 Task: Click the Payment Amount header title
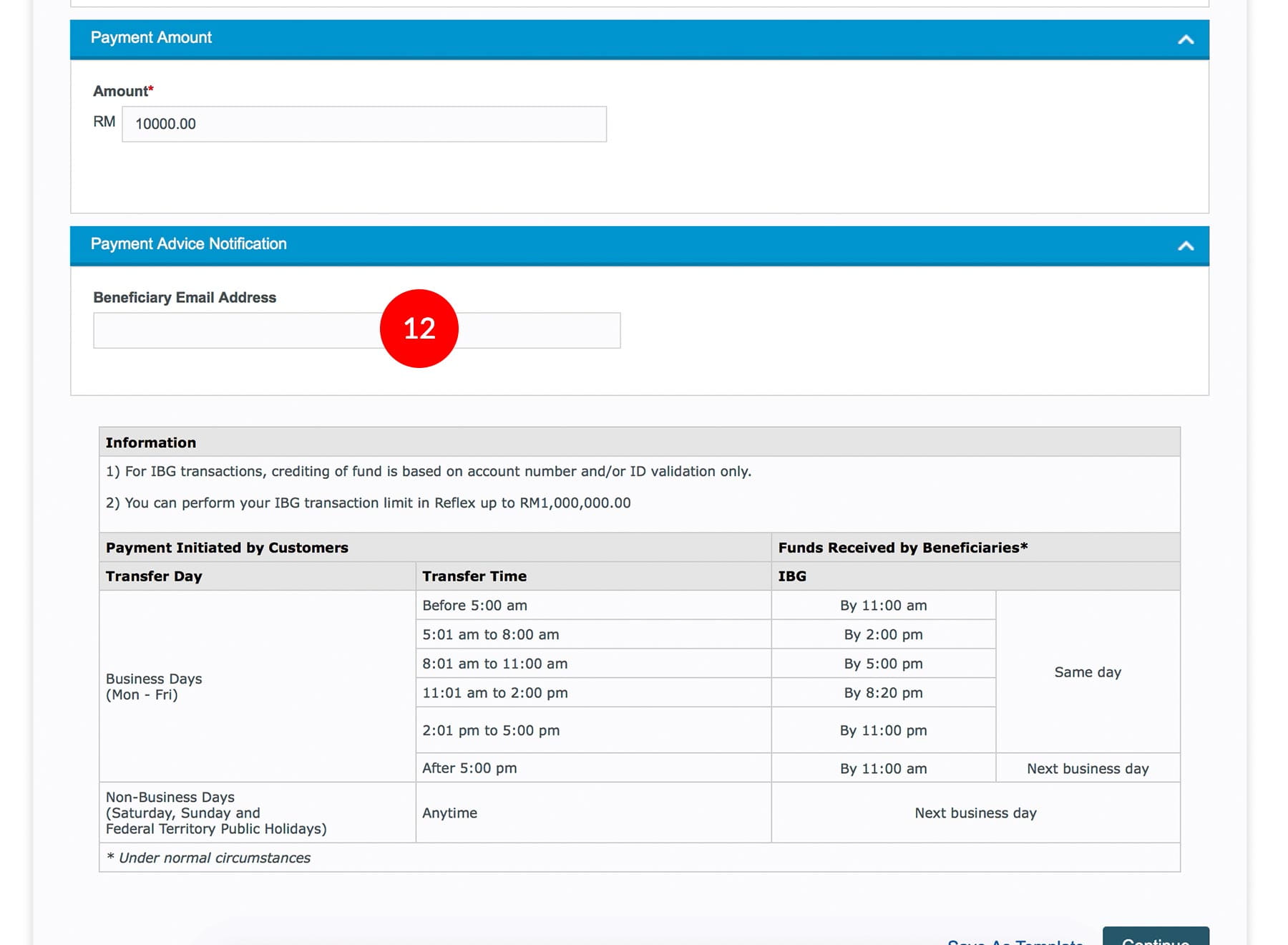click(151, 38)
